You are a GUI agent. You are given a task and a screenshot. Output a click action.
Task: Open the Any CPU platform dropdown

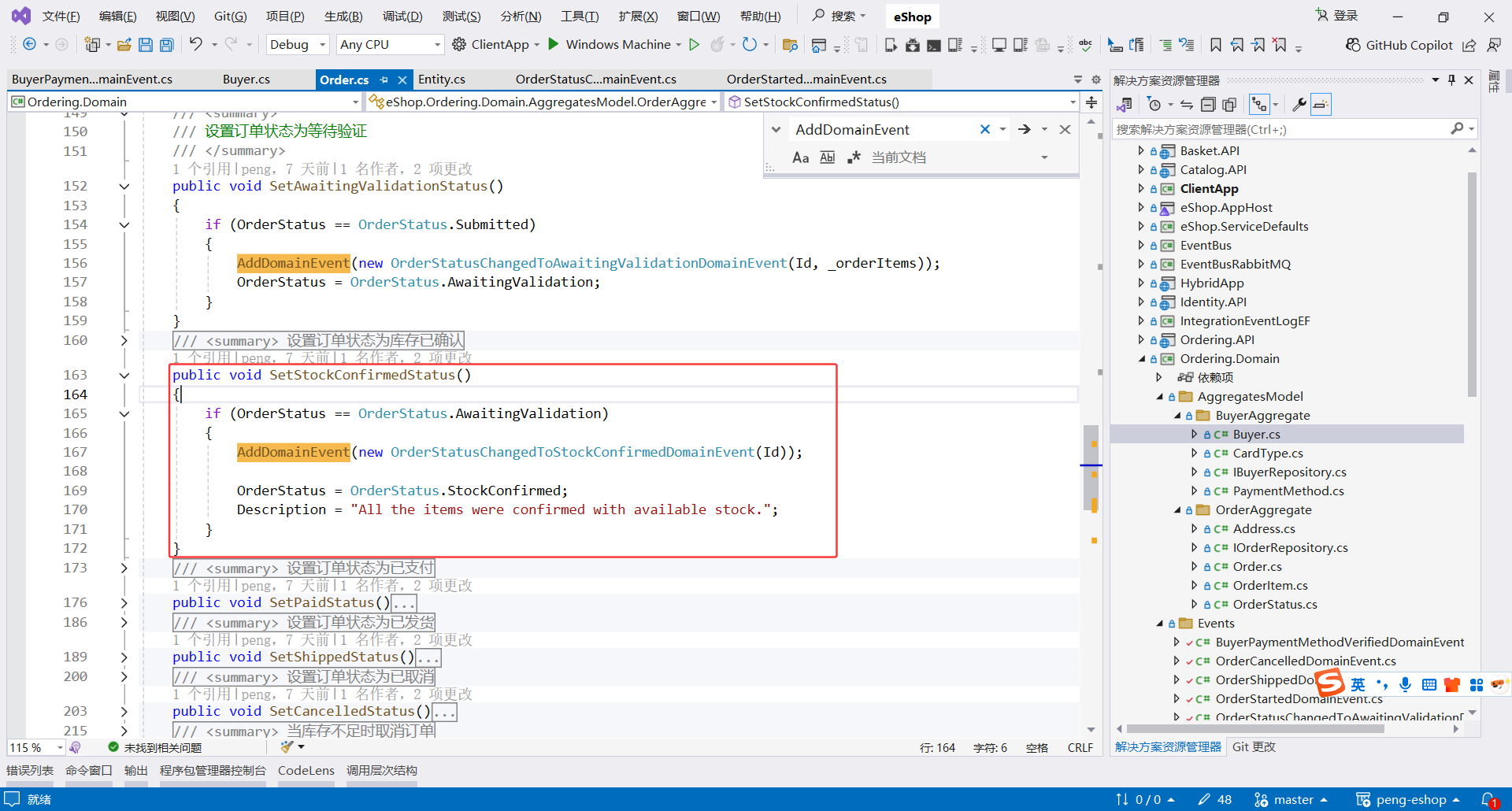[390, 45]
